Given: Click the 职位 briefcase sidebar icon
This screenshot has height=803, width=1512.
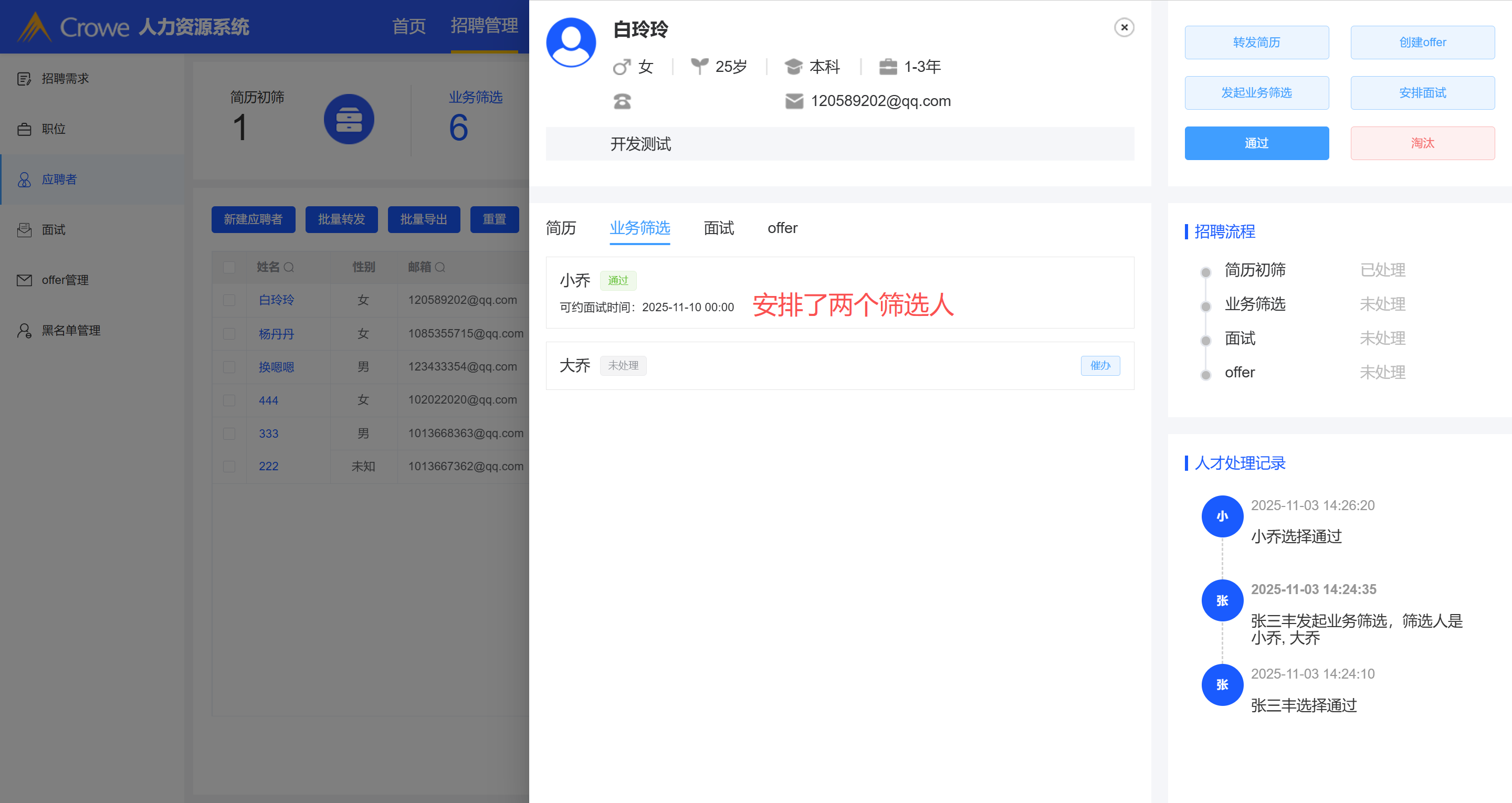Looking at the screenshot, I should (24, 129).
